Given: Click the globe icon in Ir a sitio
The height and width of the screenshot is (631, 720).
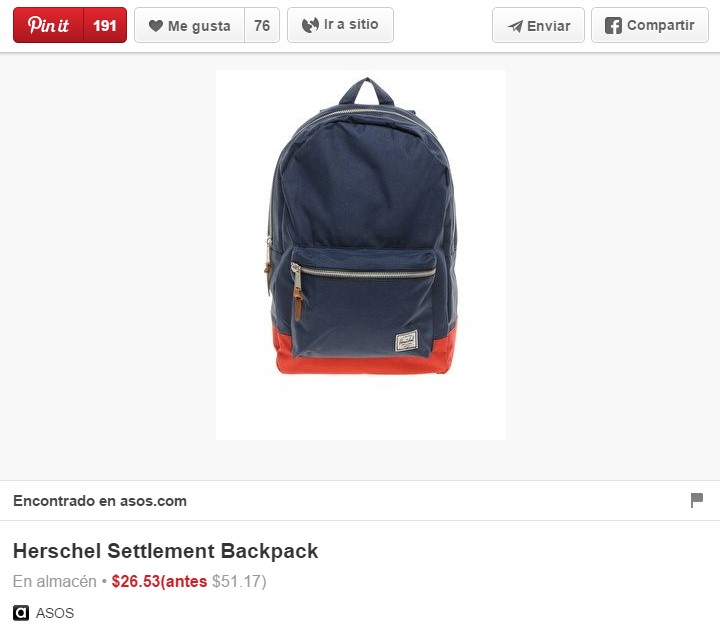Looking at the screenshot, I should [x=310, y=25].
